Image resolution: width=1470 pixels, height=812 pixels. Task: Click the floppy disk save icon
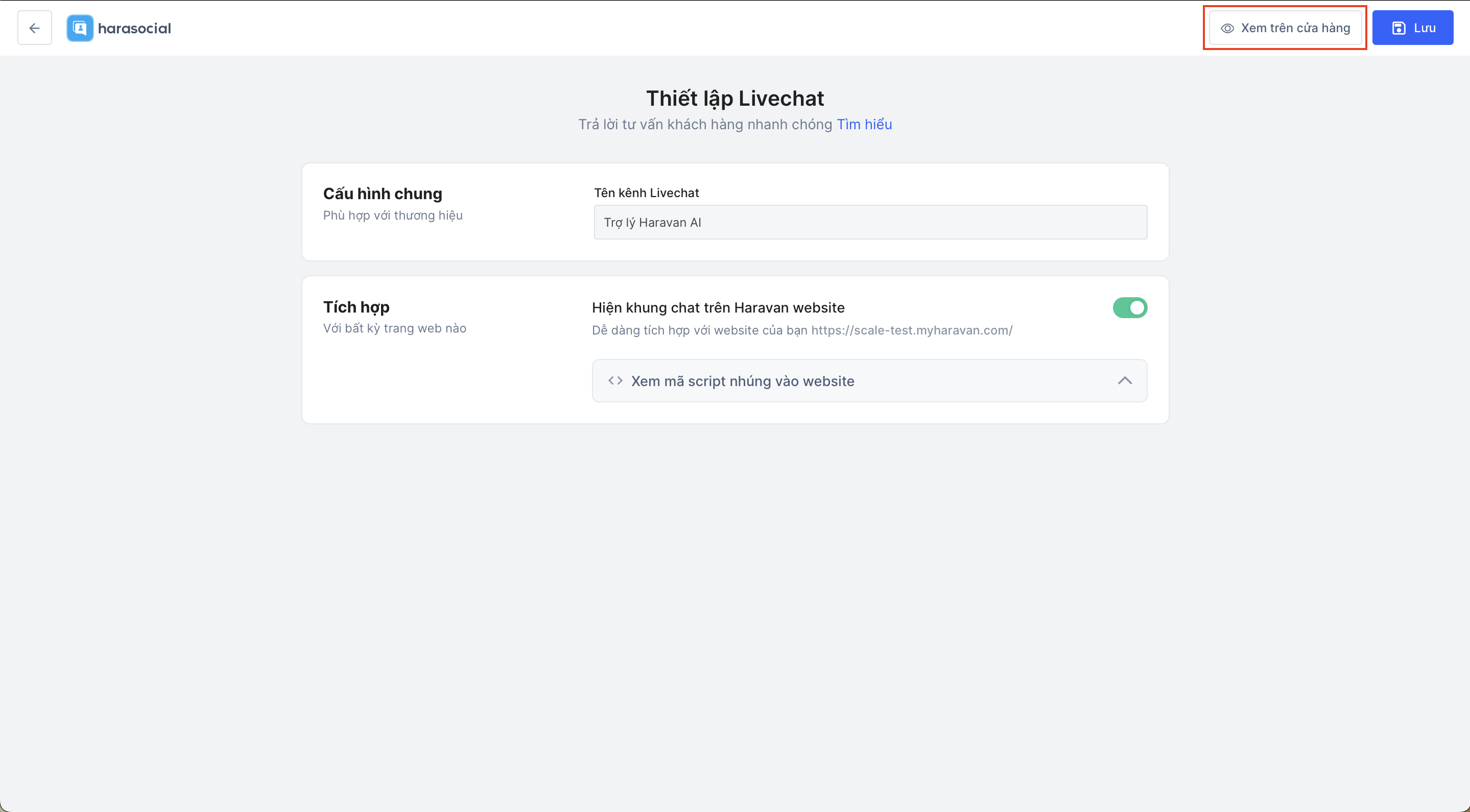click(x=1398, y=28)
